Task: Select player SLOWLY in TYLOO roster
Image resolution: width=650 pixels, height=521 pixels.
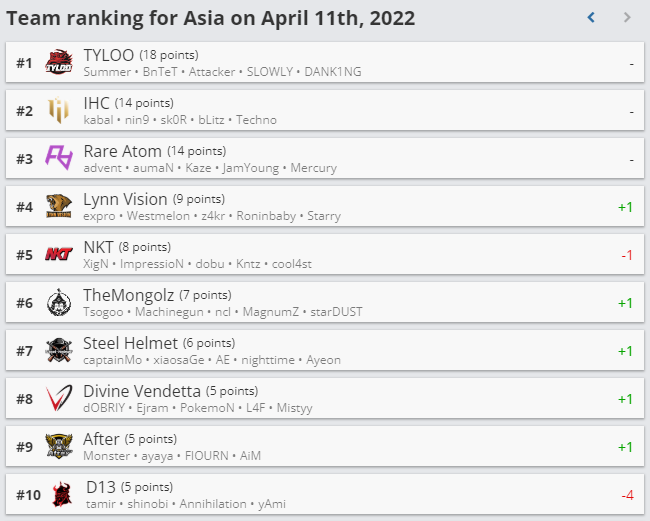Action: click(x=270, y=72)
